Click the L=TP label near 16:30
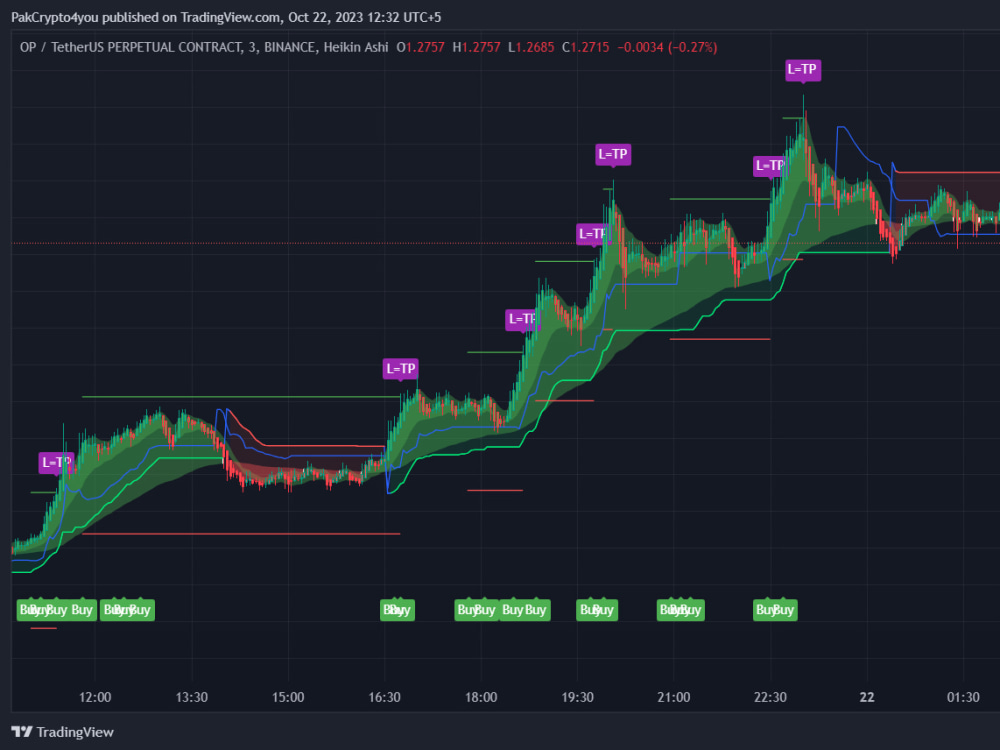 (x=399, y=368)
